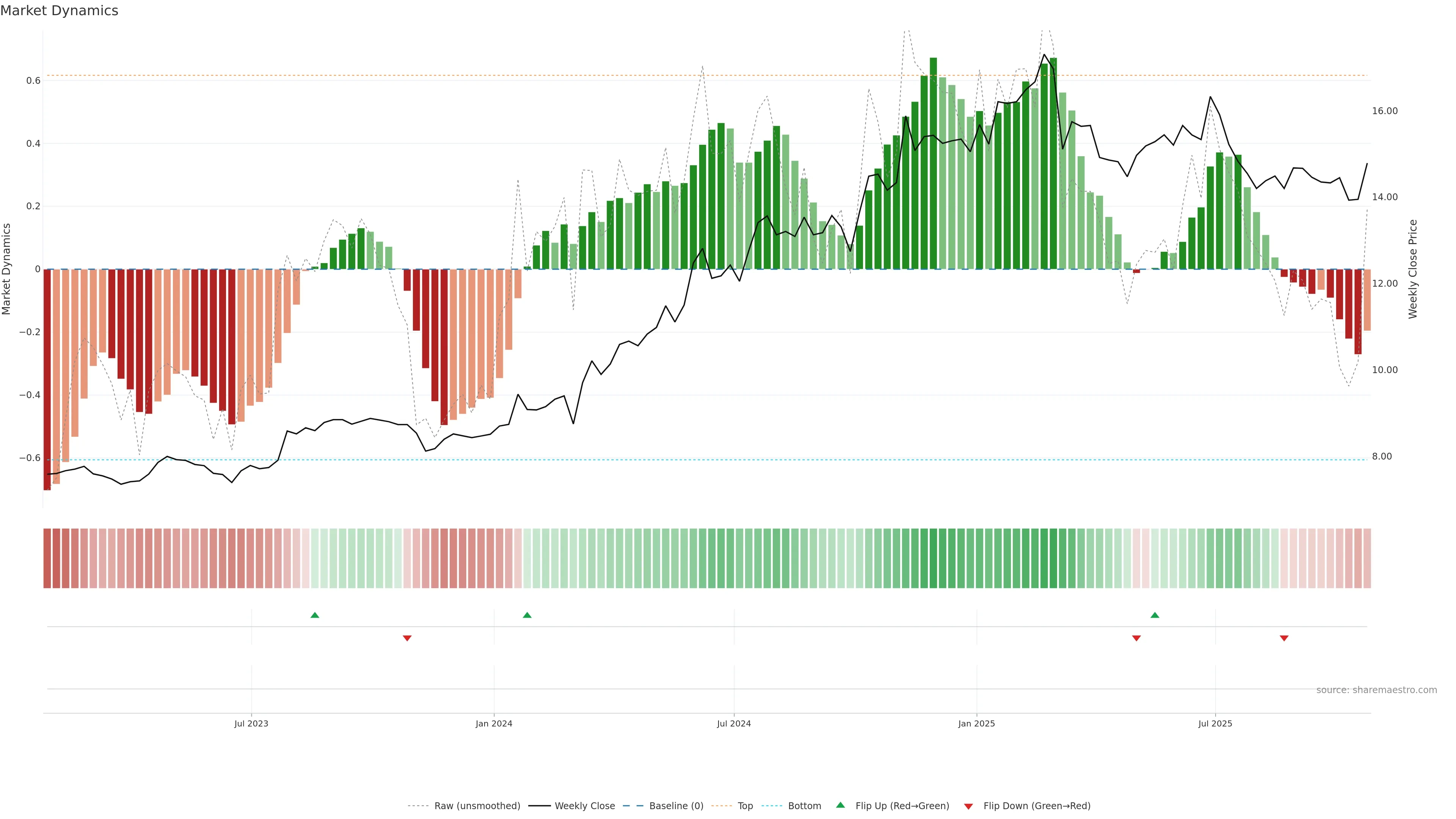Click the red flip-down marker before Jan 2024
The width and height of the screenshot is (1456, 819).
click(407, 638)
